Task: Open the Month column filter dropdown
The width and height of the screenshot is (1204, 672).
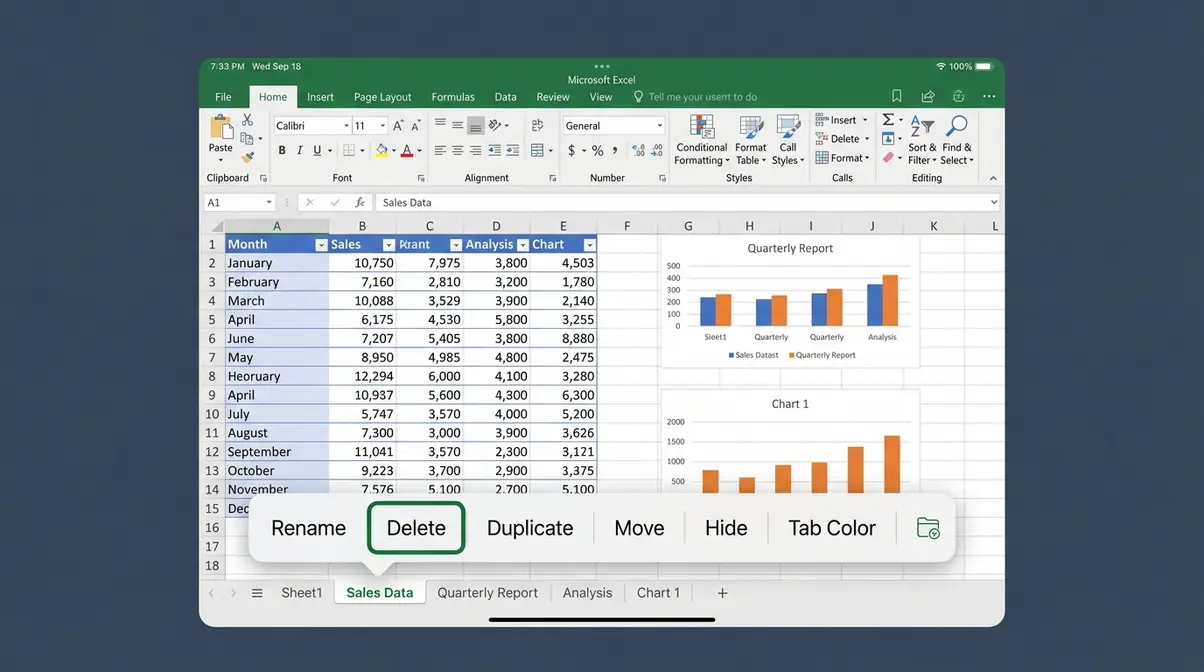Action: tap(321, 245)
